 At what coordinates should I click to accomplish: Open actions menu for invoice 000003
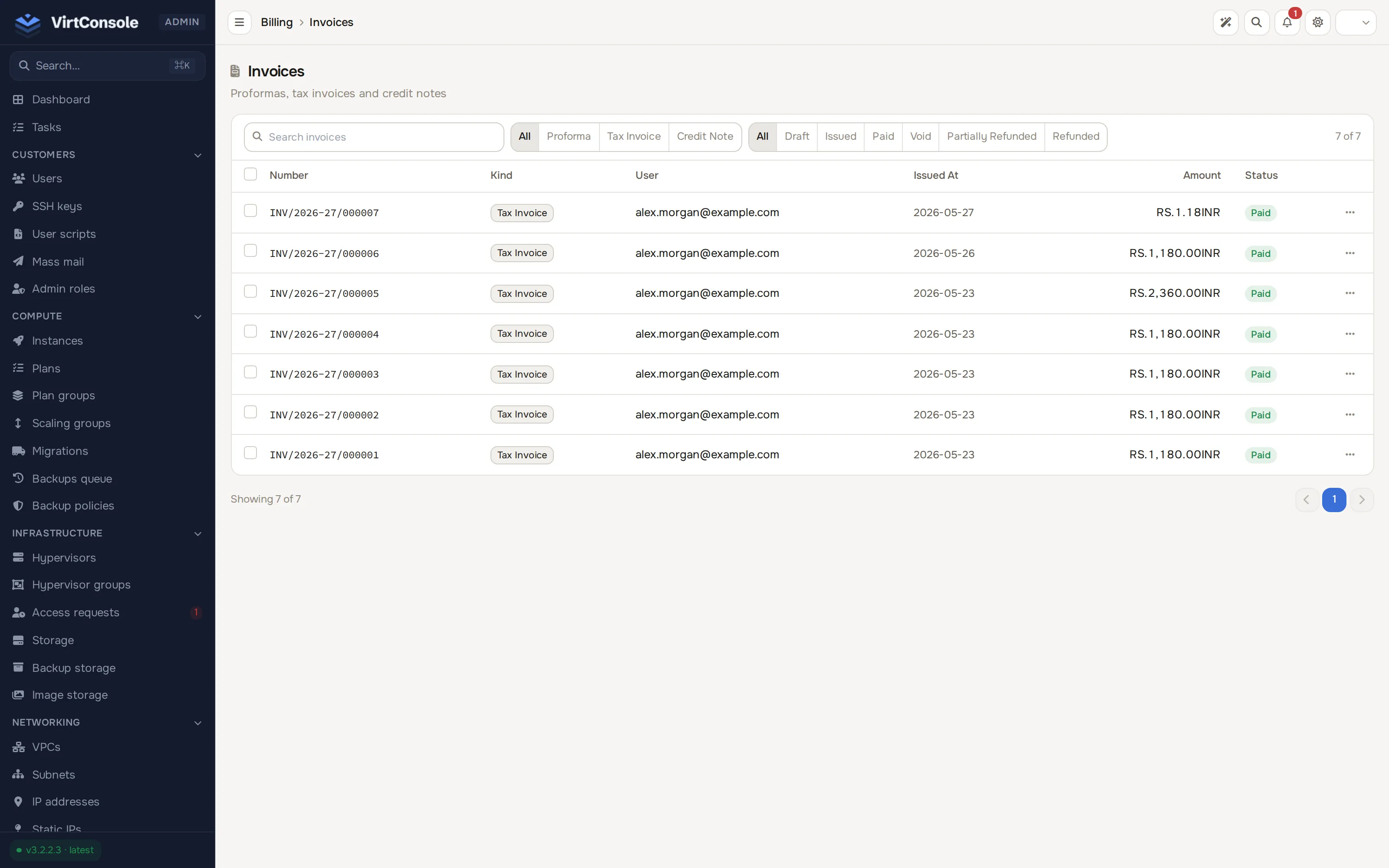pos(1350,374)
